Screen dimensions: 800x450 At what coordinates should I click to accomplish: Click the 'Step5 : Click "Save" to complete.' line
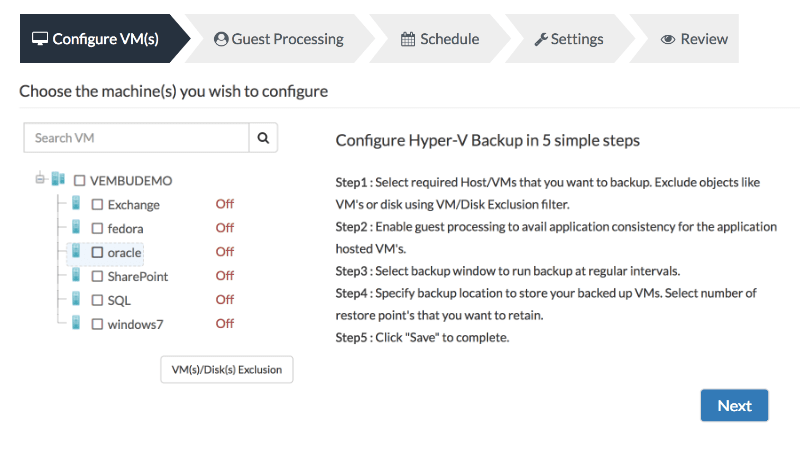[422, 338]
